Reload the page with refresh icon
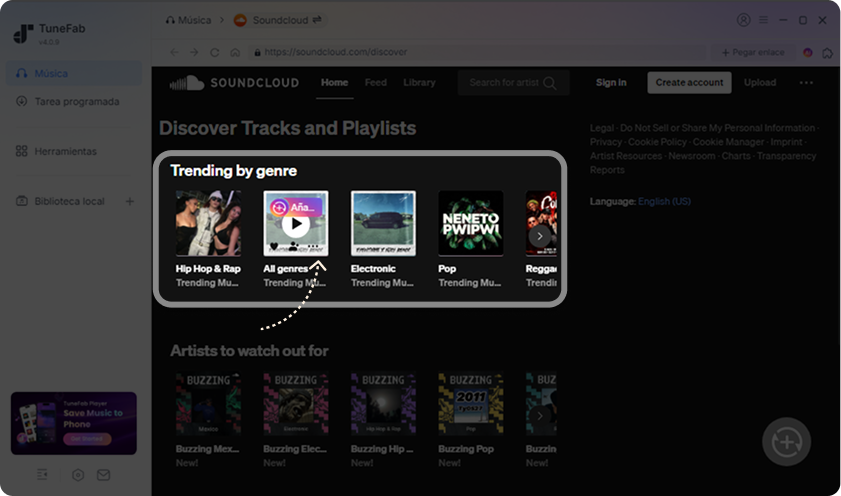This screenshot has width=841, height=496. click(x=215, y=52)
